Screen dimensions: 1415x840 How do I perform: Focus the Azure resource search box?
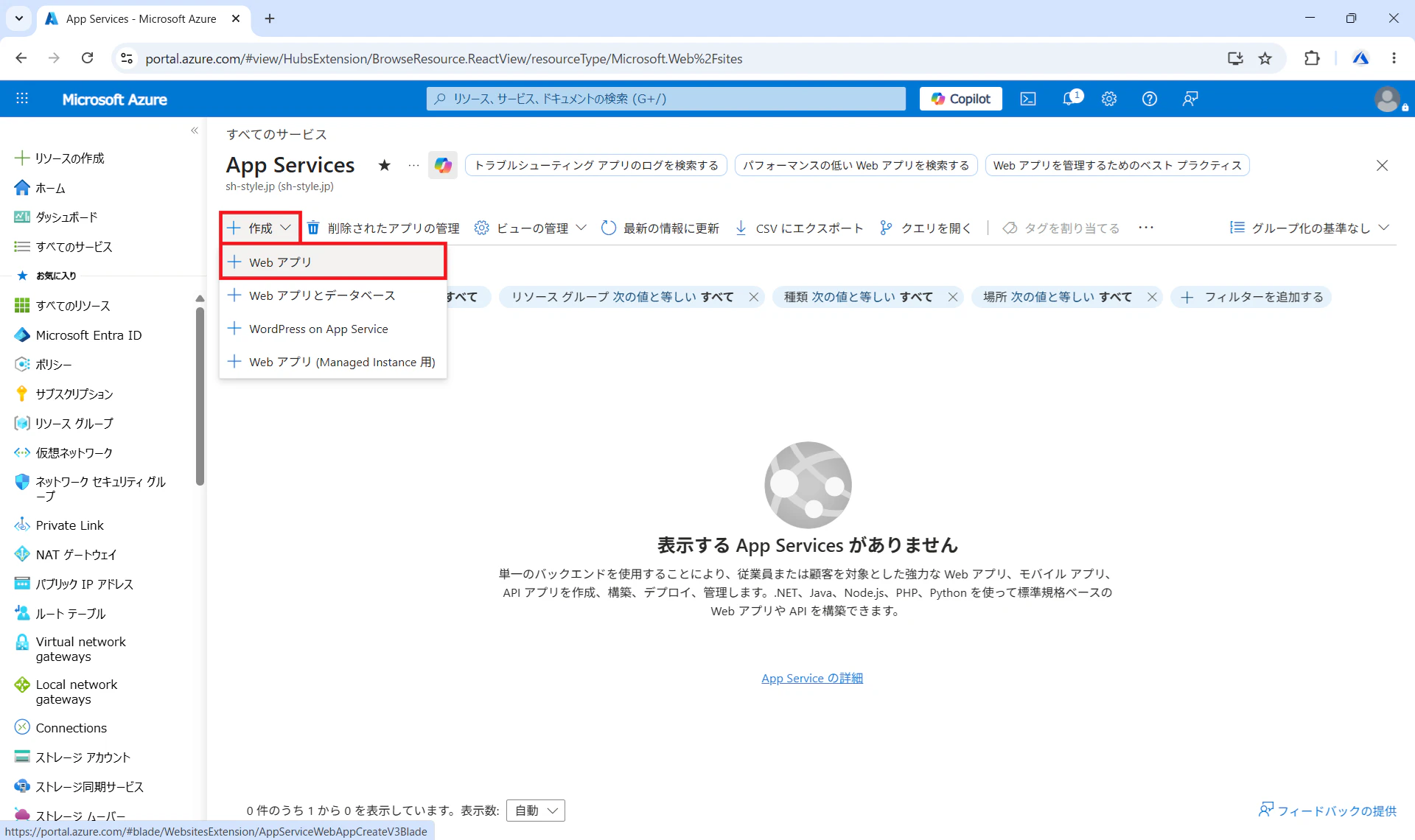coord(666,99)
